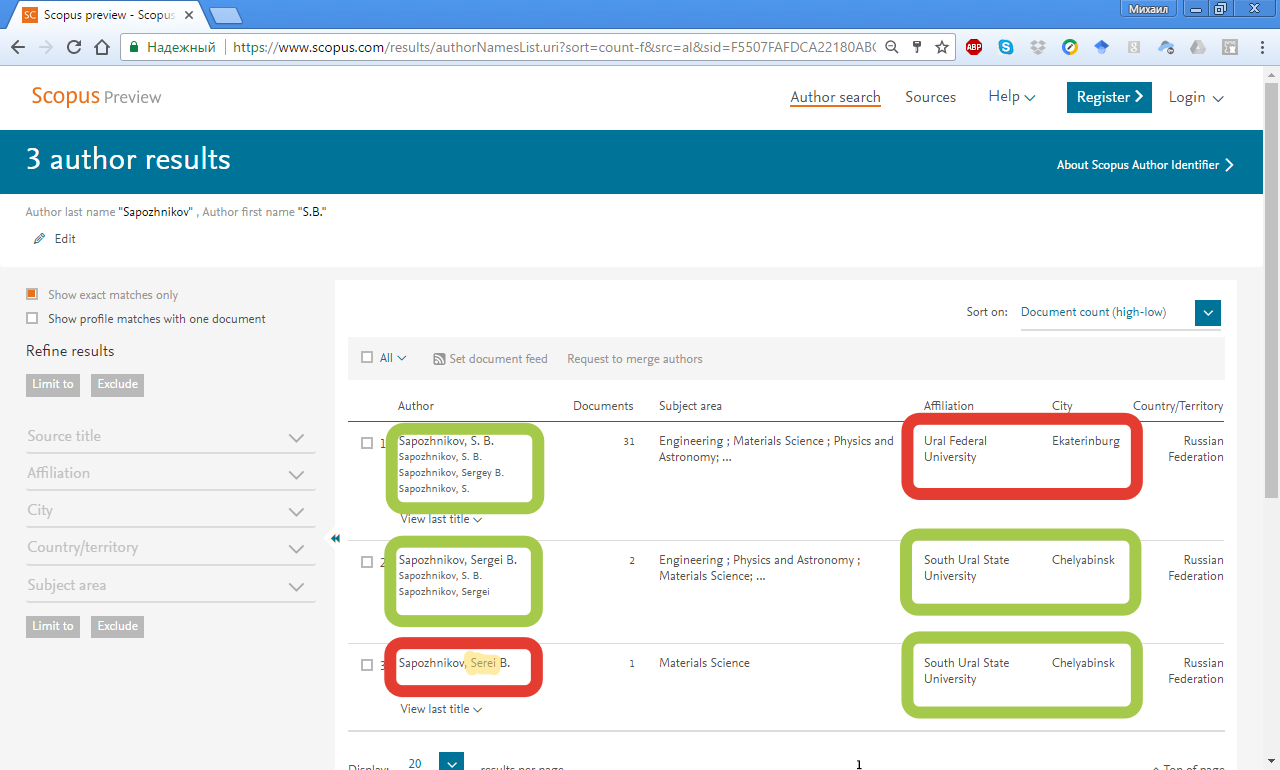
Task: Open the Sort on dropdown
Action: tap(1207, 313)
